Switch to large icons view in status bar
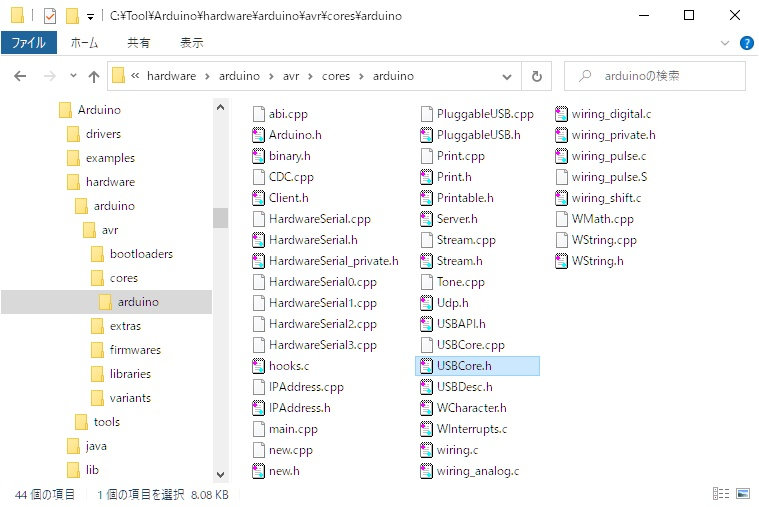The height and width of the screenshot is (507, 759). [x=743, y=493]
